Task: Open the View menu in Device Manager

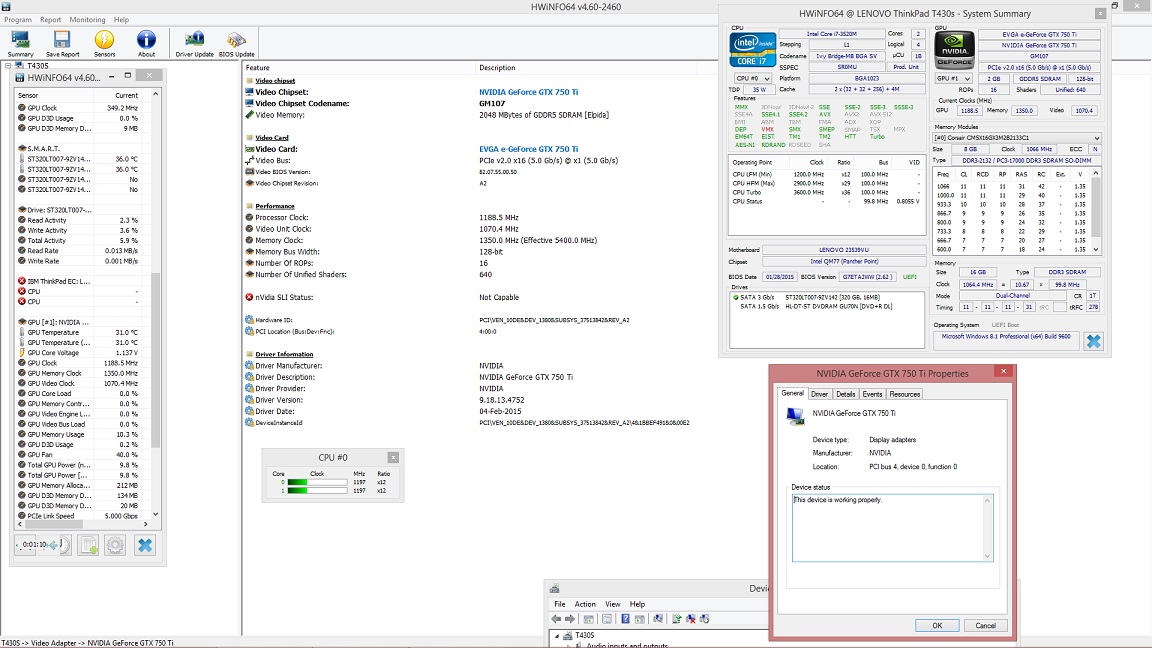Action: tap(613, 604)
